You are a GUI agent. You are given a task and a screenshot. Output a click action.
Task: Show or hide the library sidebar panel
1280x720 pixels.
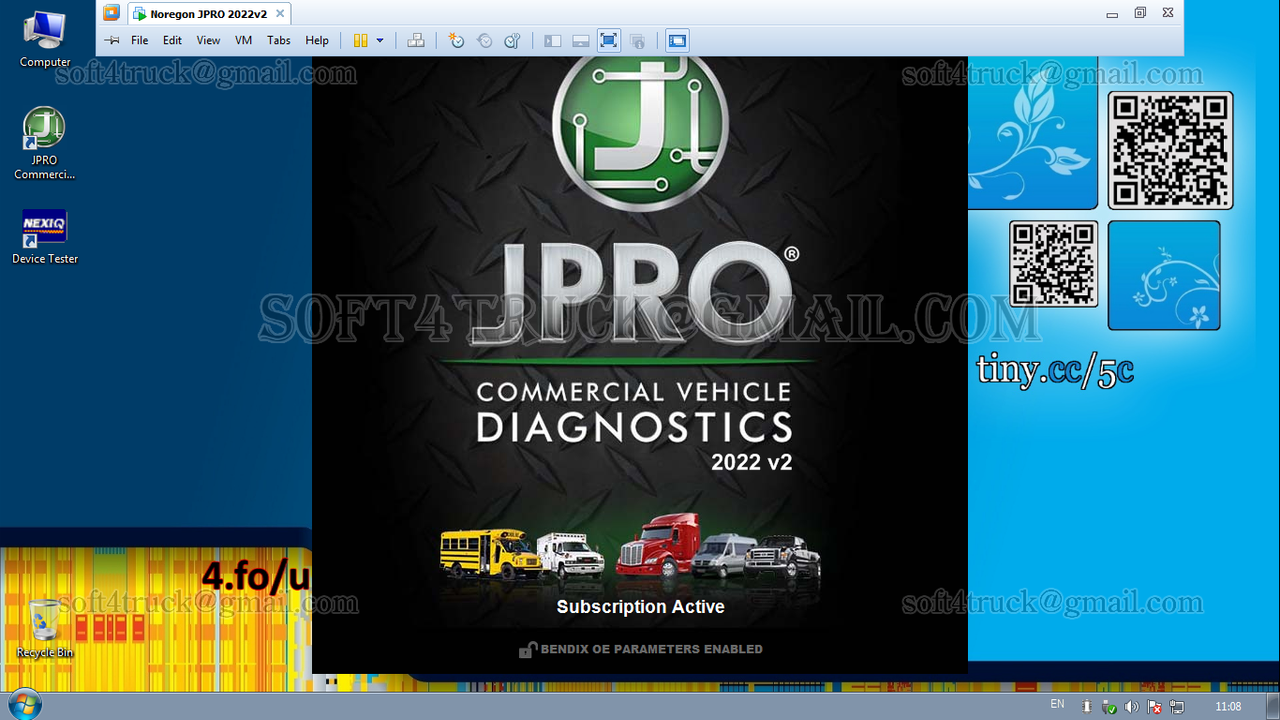point(553,40)
